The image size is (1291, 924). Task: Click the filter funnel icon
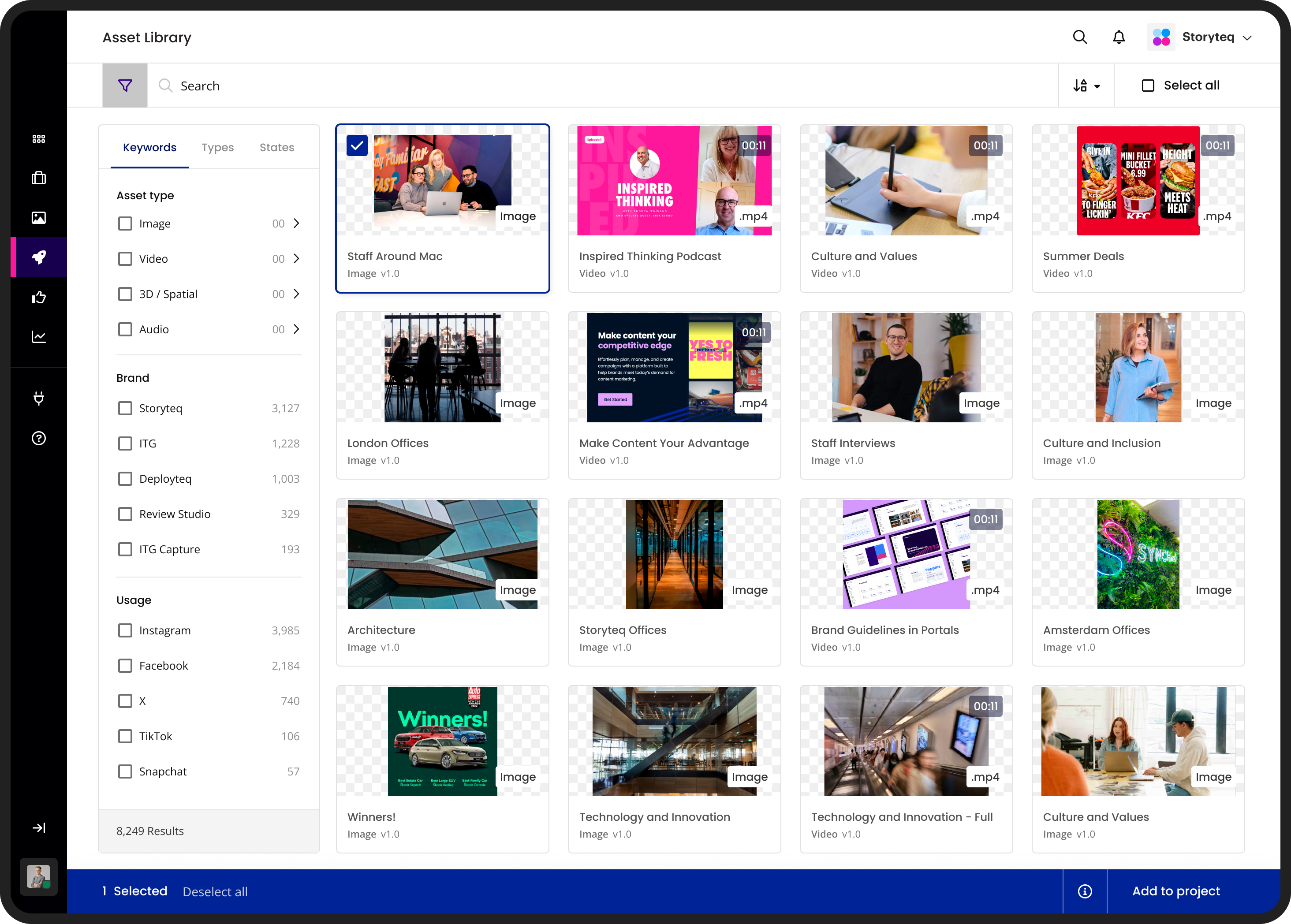point(125,86)
